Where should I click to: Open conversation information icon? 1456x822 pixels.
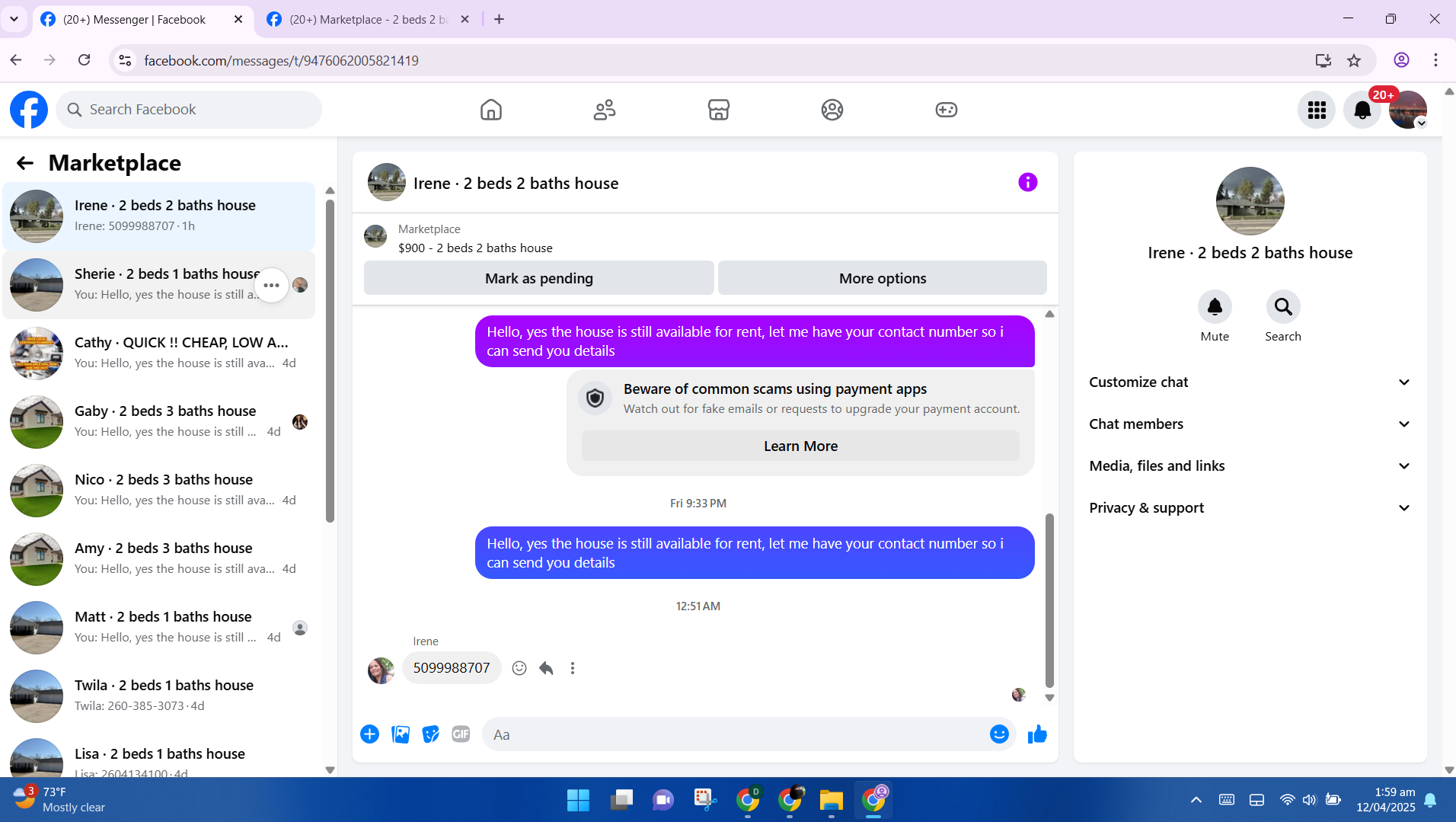tap(1028, 183)
